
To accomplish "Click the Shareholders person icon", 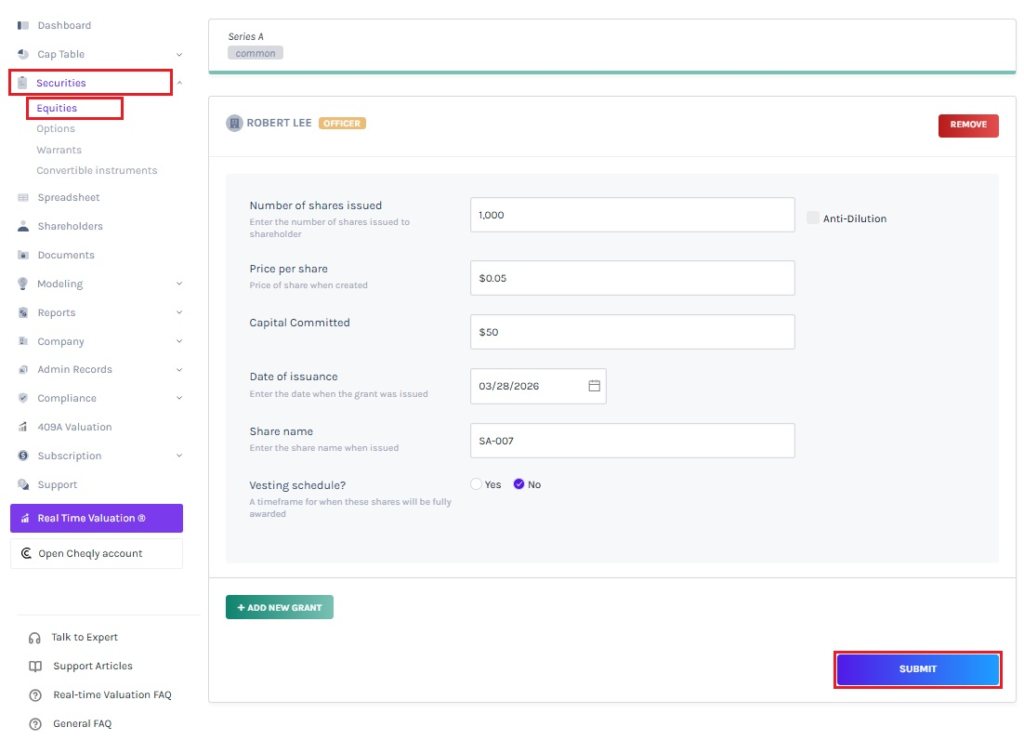I will pos(23,226).
